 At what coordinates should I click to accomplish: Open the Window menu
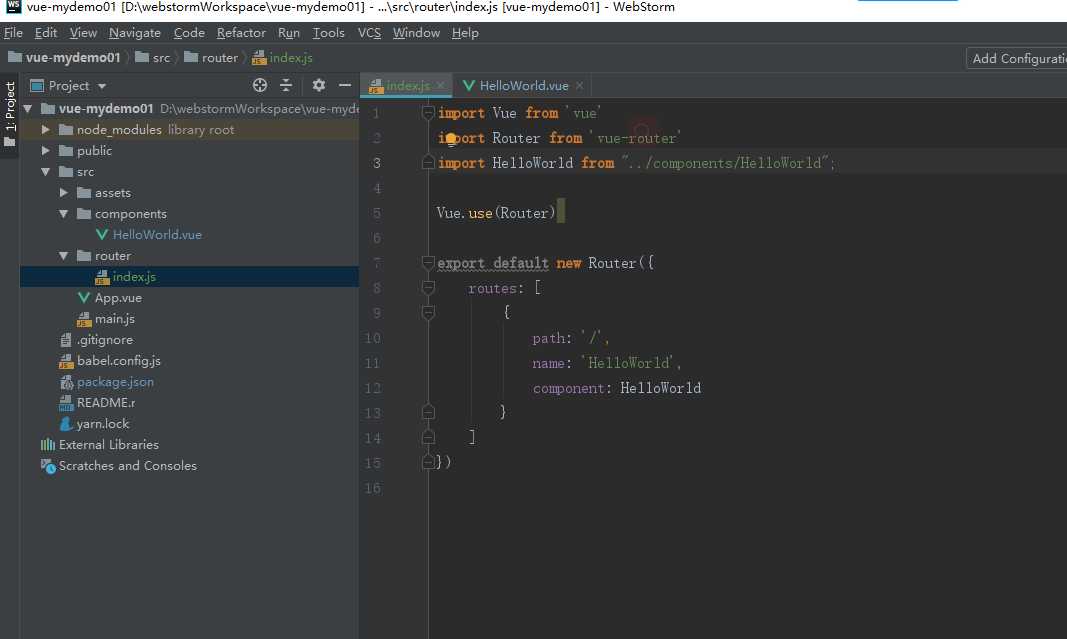click(x=416, y=33)
